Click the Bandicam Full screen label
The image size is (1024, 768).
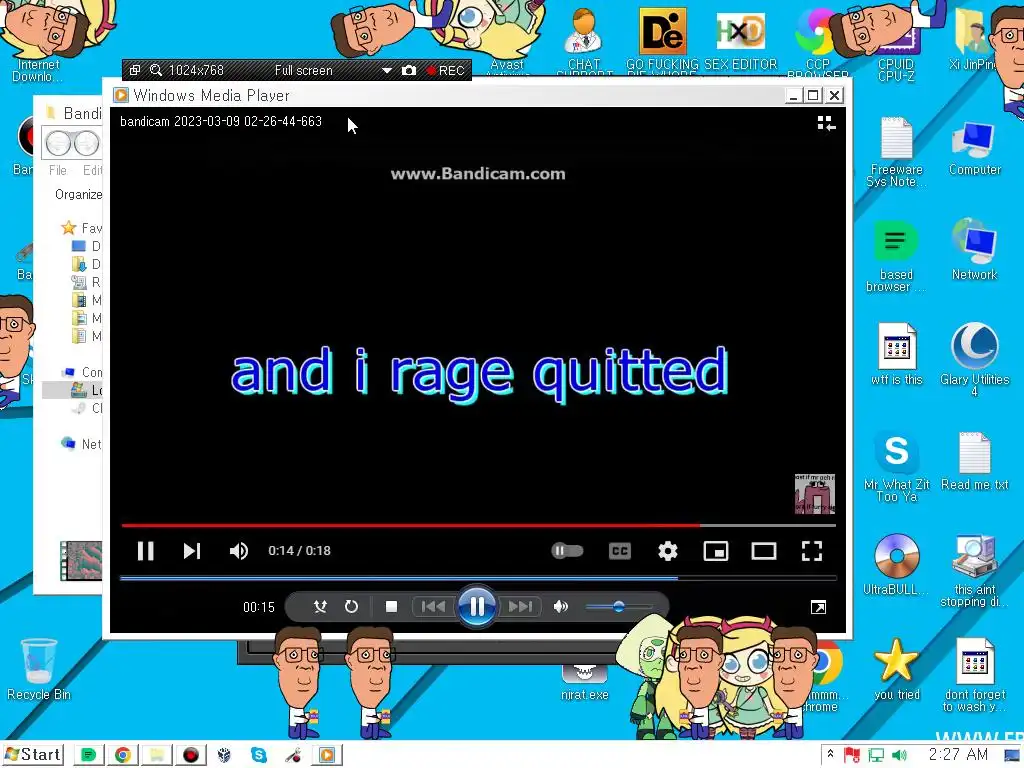303,70
